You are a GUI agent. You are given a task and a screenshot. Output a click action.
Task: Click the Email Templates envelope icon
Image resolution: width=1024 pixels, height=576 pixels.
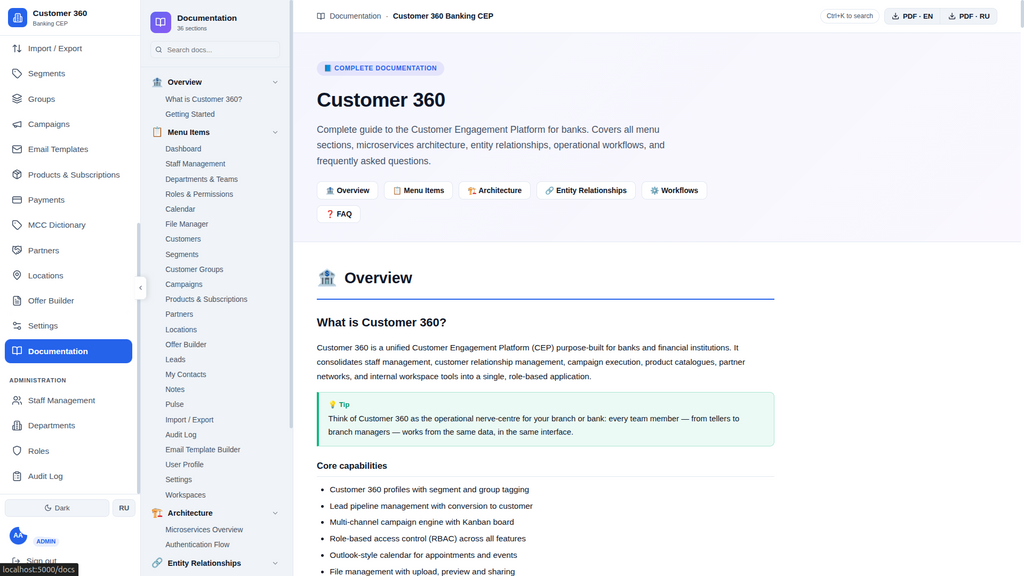[x=17, y=149]
